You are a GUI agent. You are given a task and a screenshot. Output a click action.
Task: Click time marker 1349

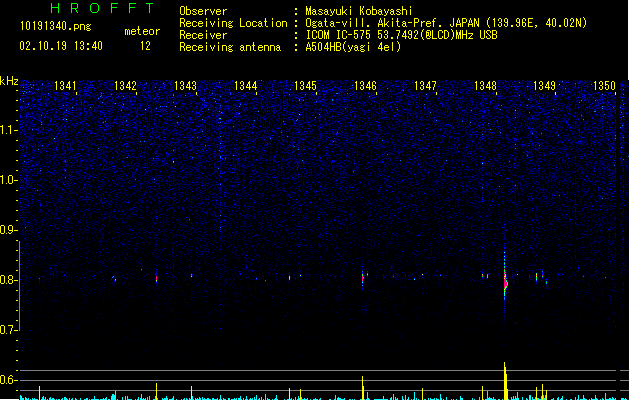[544, 85]
